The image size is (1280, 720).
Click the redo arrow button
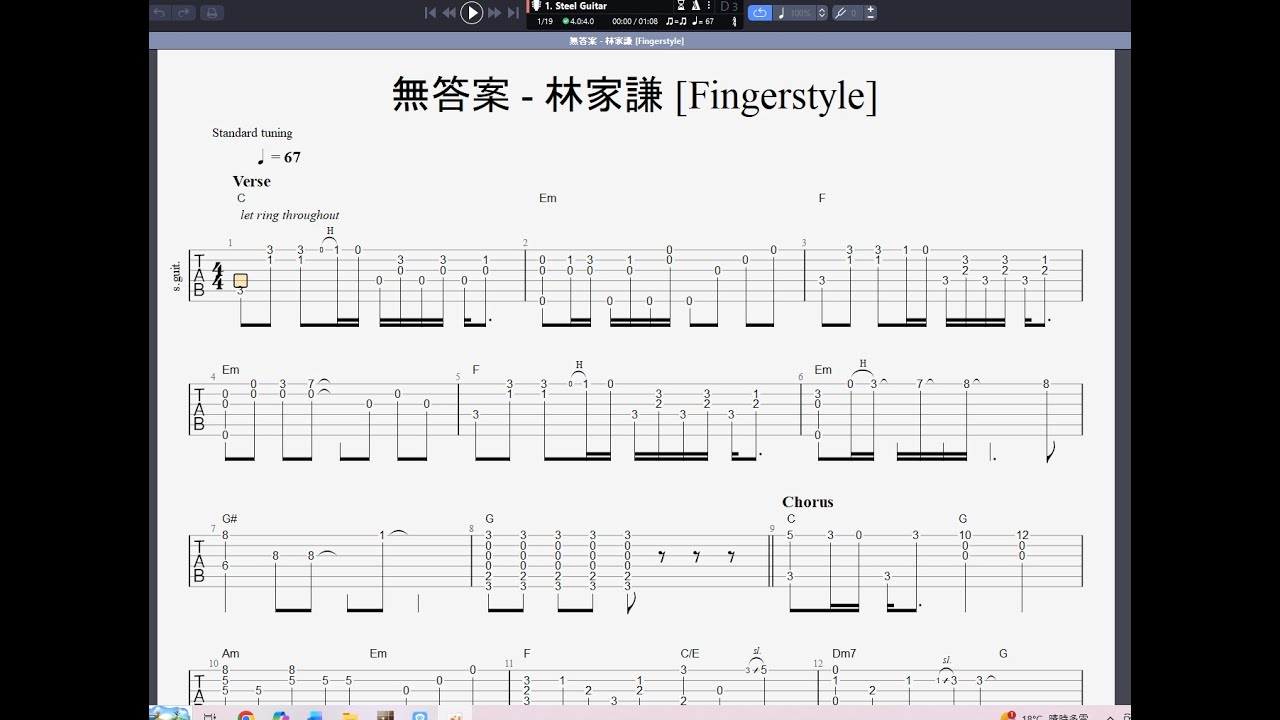(185, 13)
